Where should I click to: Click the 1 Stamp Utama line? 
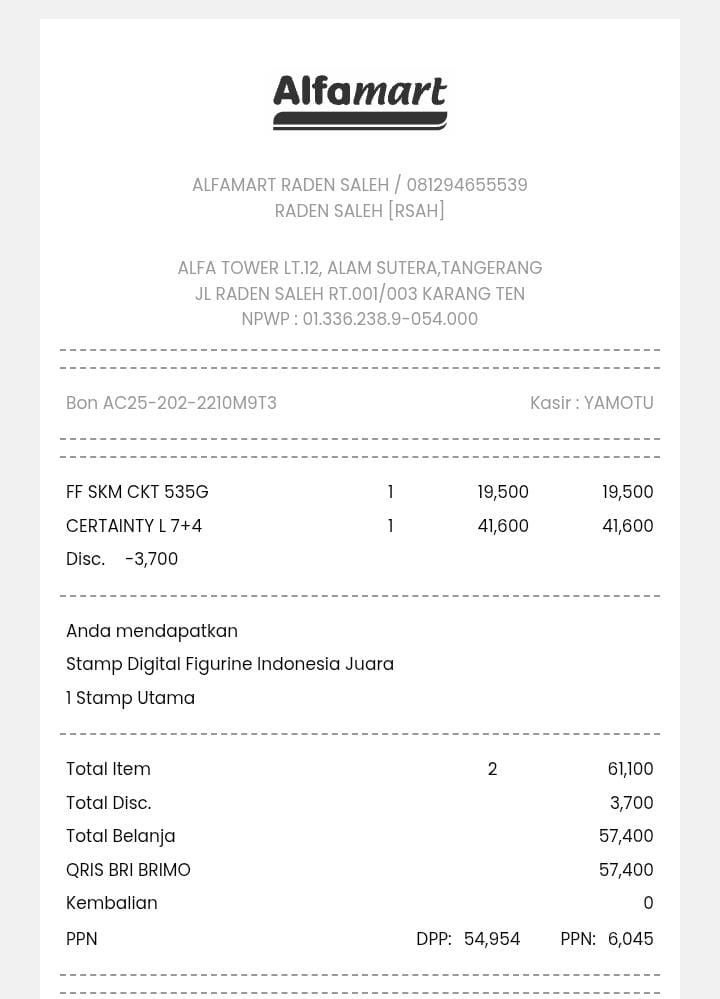(130, 698)
